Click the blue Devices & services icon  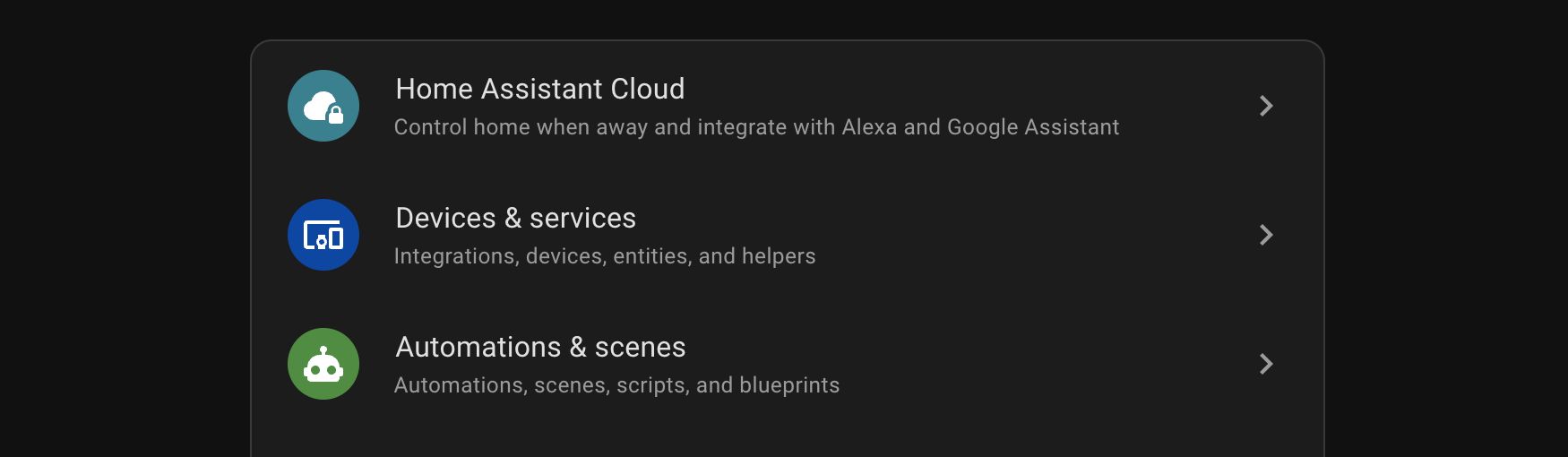point(323,235)
